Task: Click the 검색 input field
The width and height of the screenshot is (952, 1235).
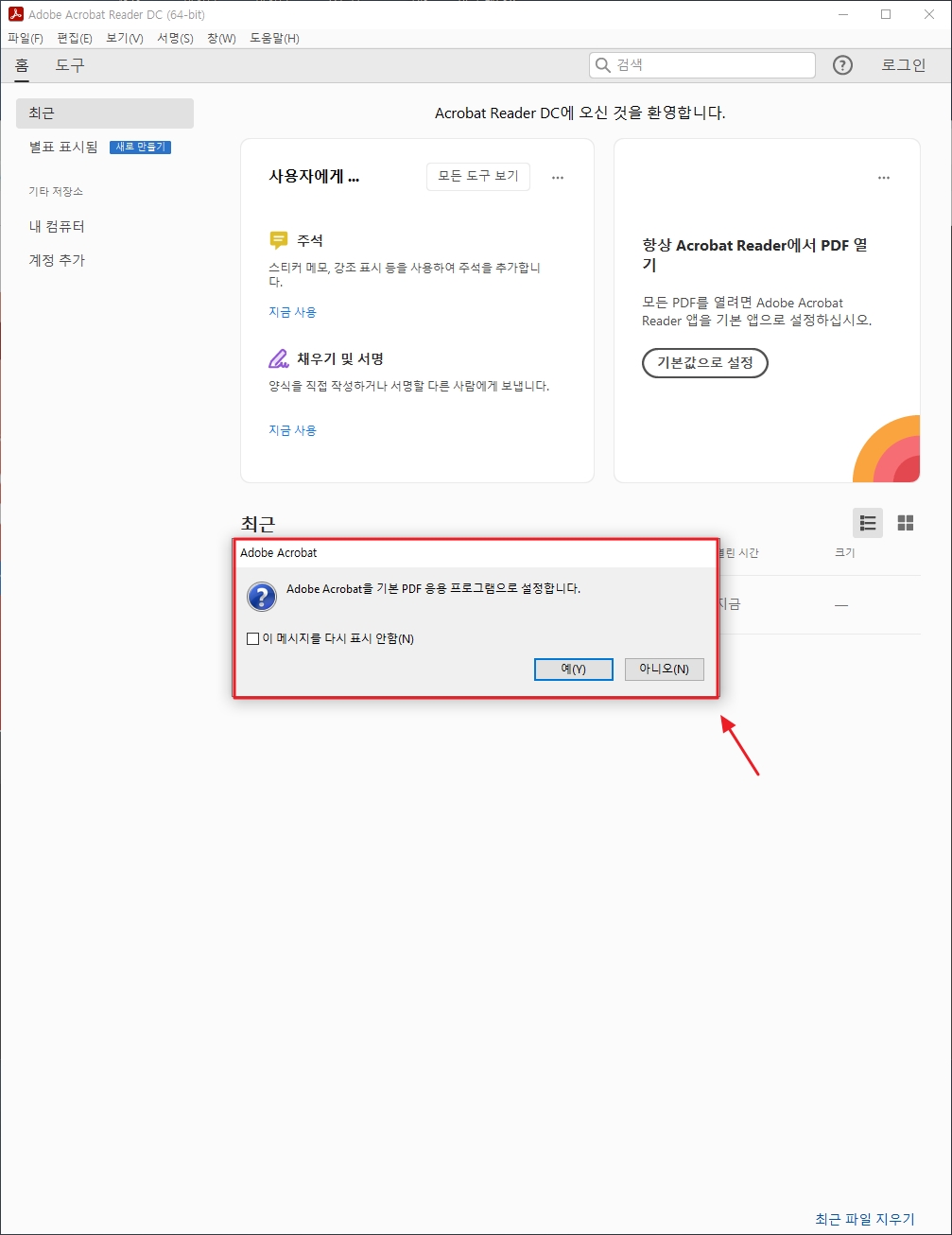Action: (x=702, y=65)
